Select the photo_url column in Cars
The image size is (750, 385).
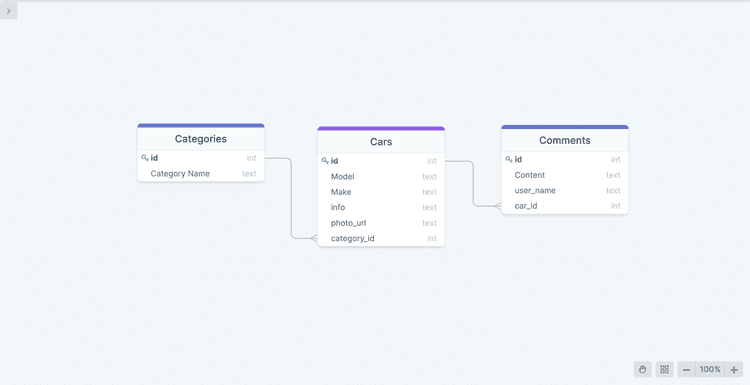coord(381,223)
